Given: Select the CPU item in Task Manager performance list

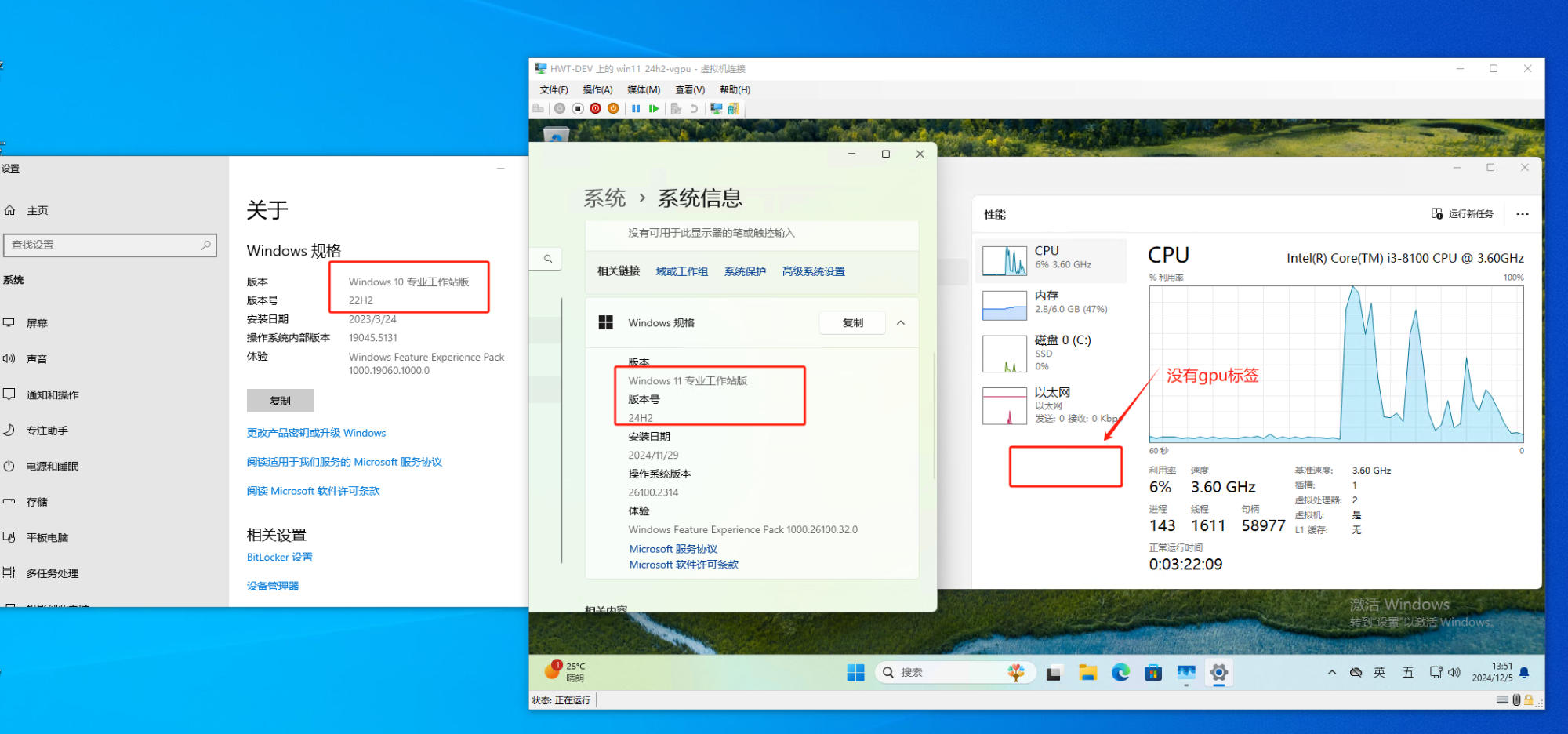Looking at the screenshot, I should (x=1051, y=260).
